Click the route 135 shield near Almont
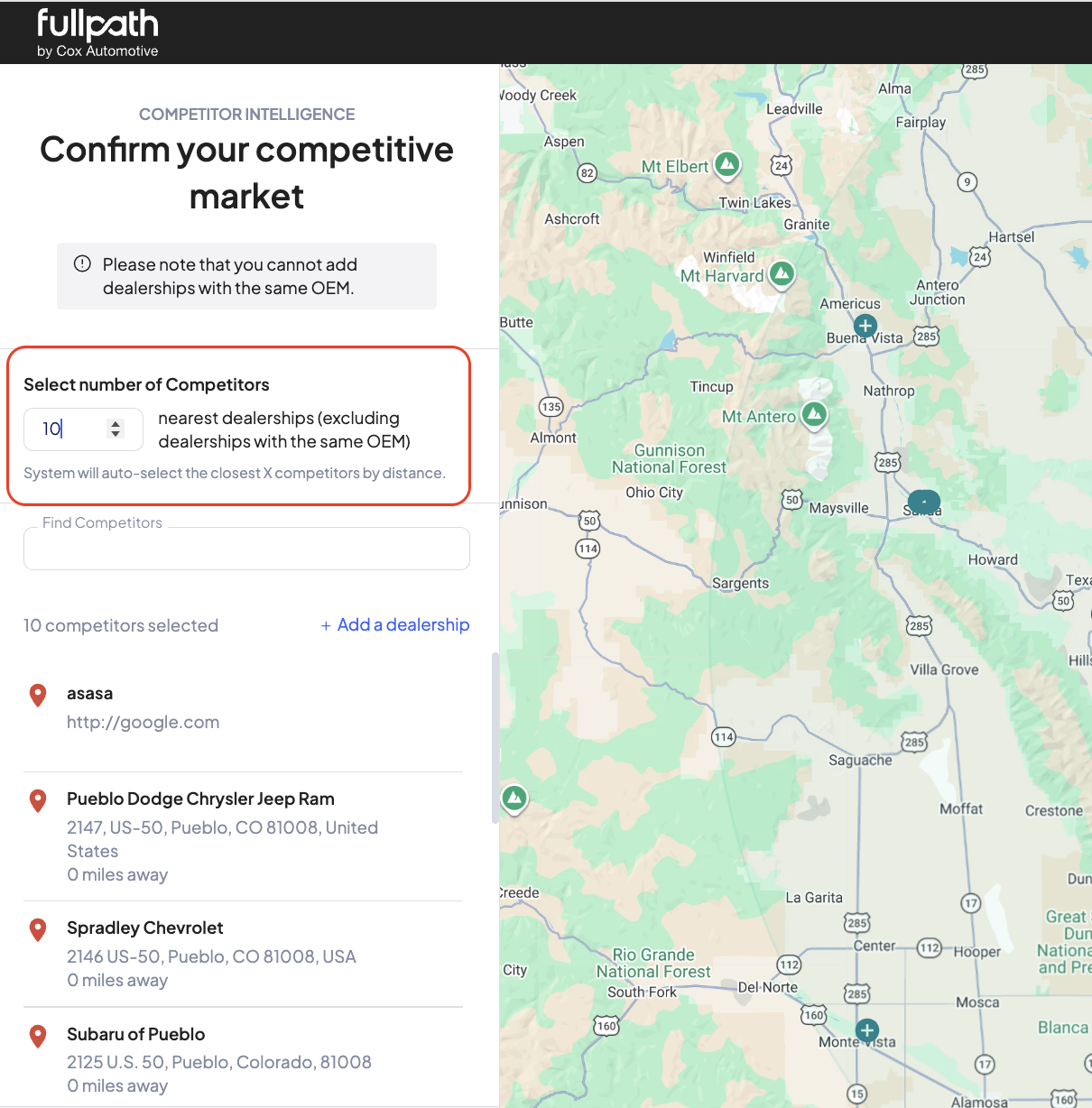The width and height of the screenshot is (1092, 1108). [551, 406]
